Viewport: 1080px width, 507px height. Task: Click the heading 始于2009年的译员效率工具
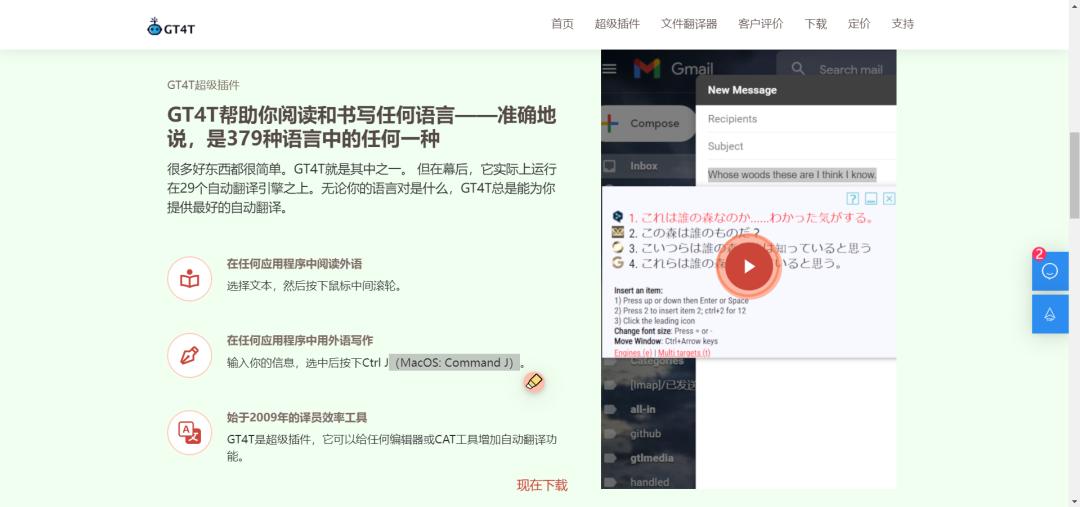pos(297,417)
